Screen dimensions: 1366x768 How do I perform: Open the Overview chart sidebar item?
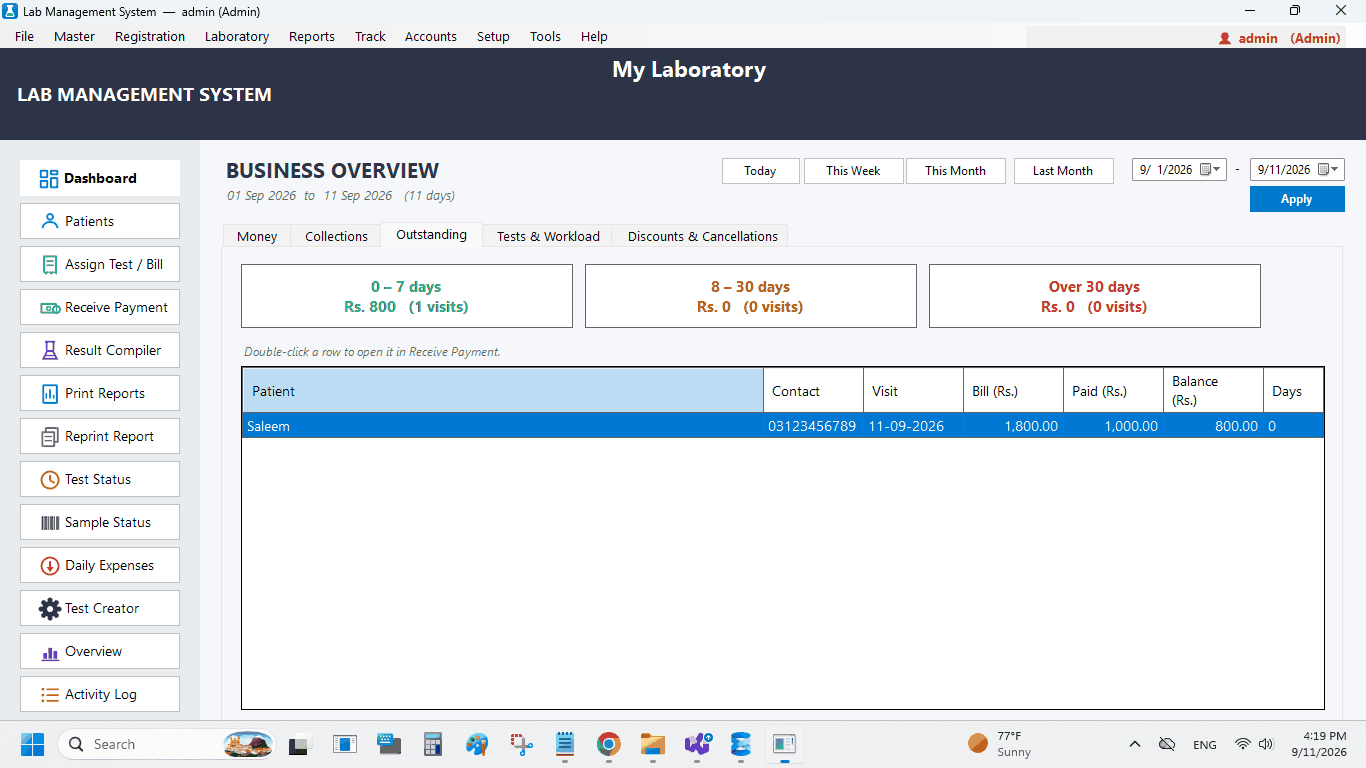coord(100,651)
